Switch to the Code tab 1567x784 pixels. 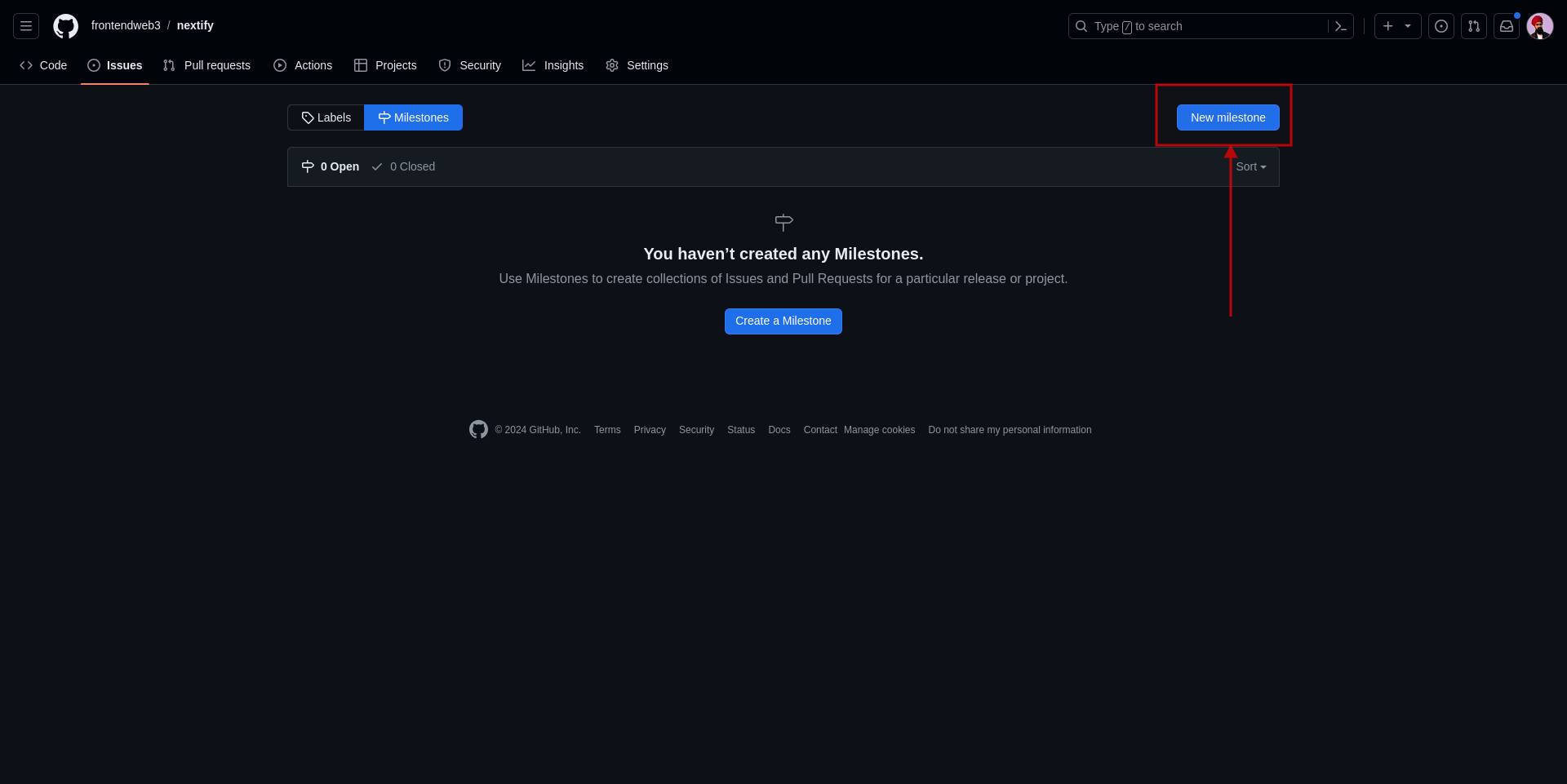(x=43, y=65)
